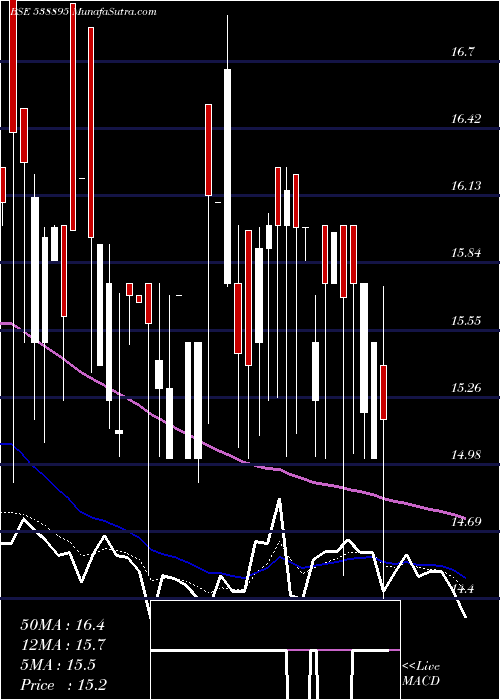
Task: Click the 50MA : 16.4 readout
Action: (x=62, y=625)
